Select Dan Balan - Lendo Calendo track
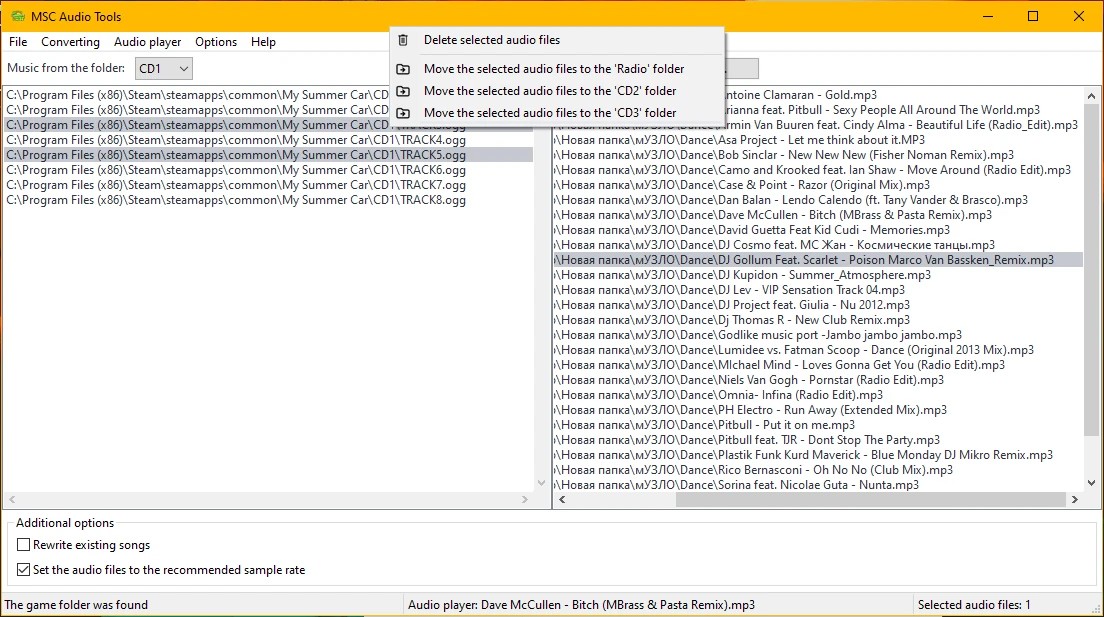Viewport: 1104px width, 617px height. click(x=818, y=200)
